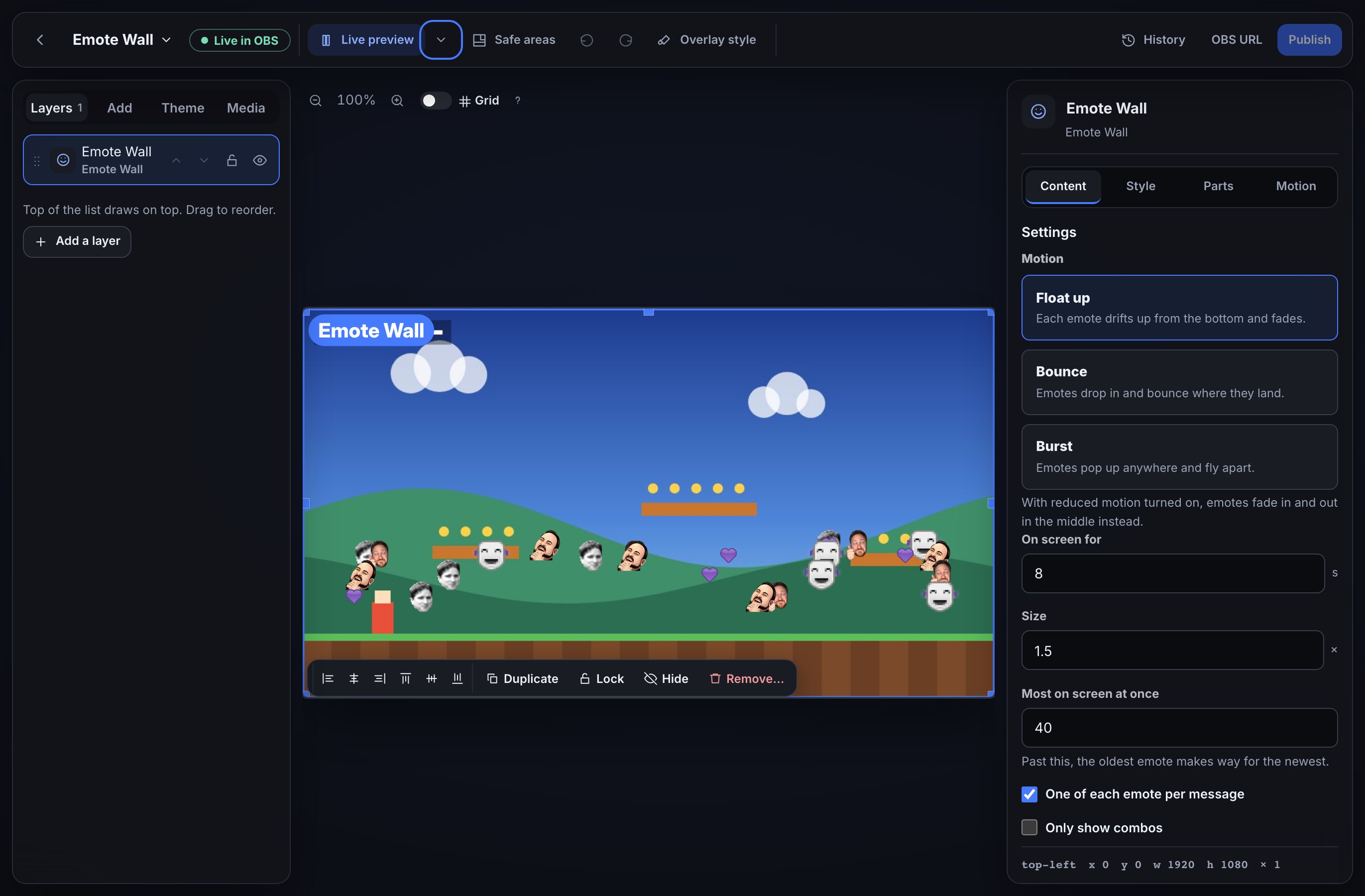The width and height of the screenshot is (1365, 896).
Task: Align layer to right edge
Action: click(380, 678)
